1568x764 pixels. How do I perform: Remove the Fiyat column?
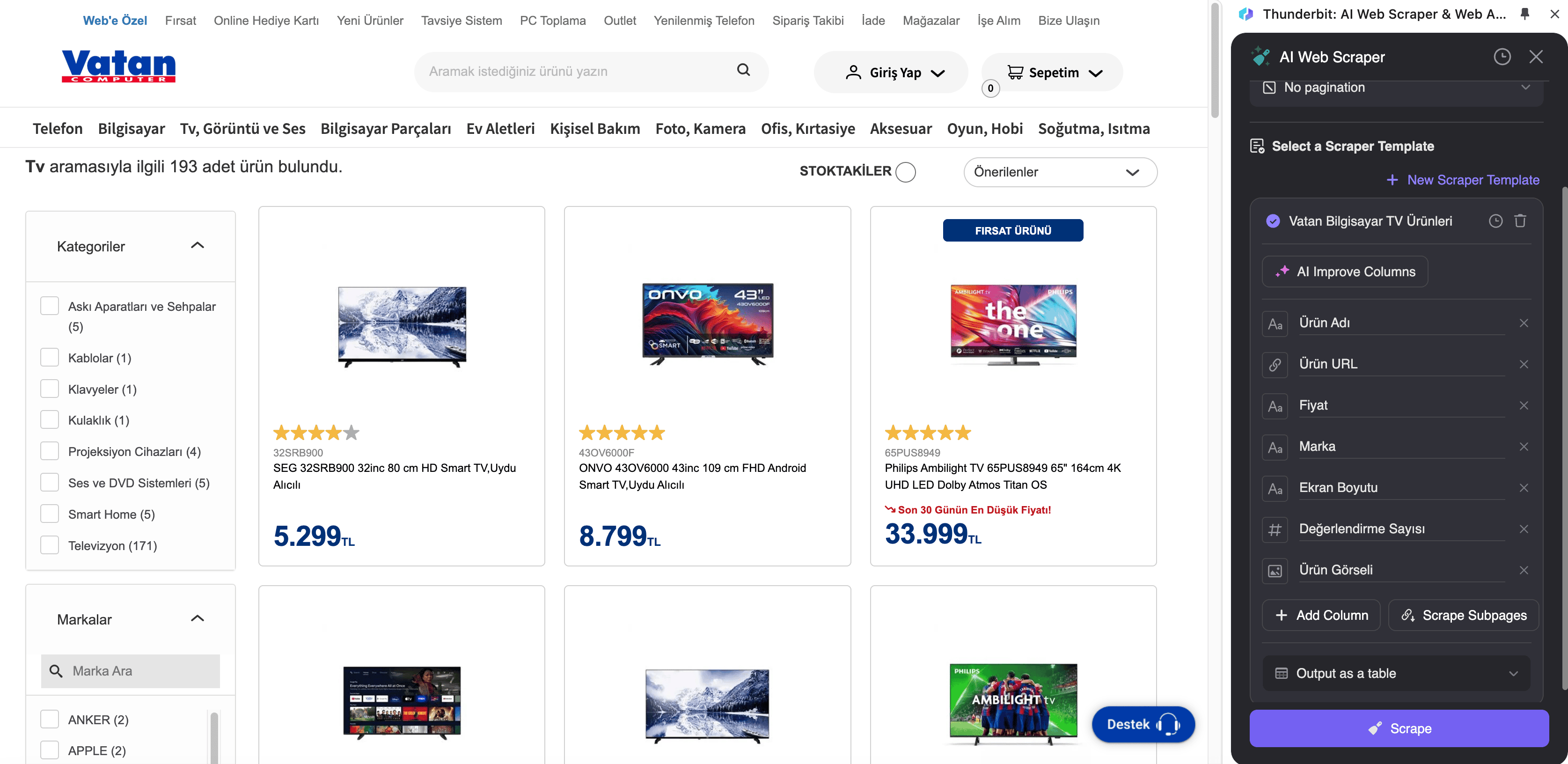click(x=1524, y=405)
